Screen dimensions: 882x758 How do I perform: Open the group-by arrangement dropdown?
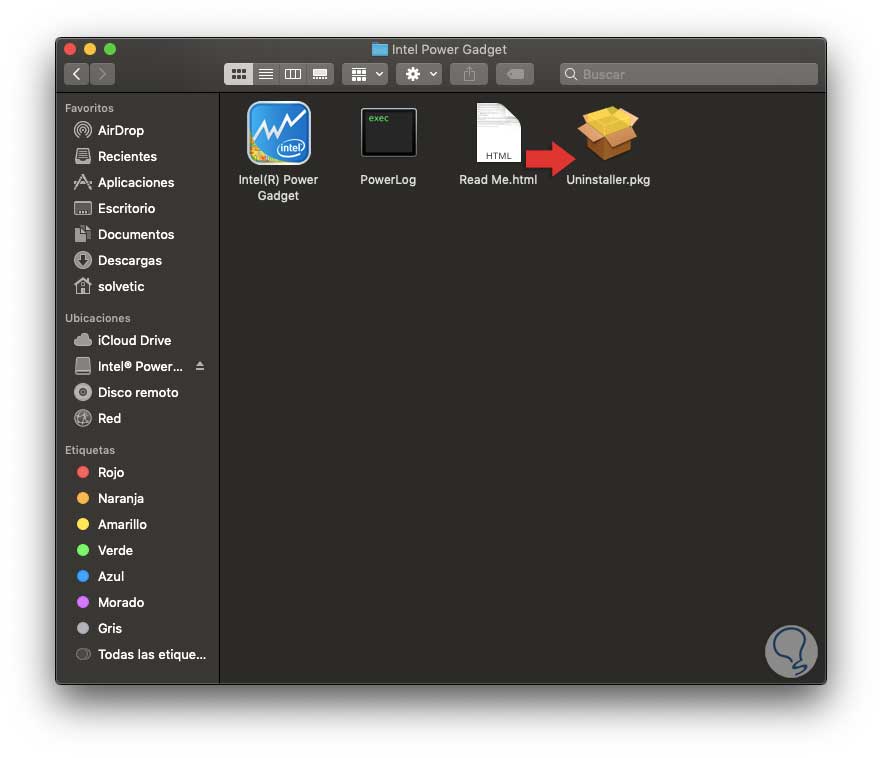click(366, 74)
